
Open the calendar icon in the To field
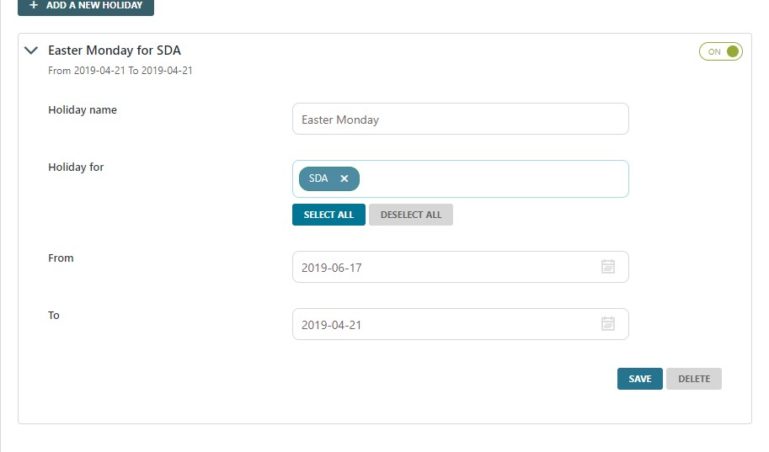pyautogui.click(x=607, y=324)
